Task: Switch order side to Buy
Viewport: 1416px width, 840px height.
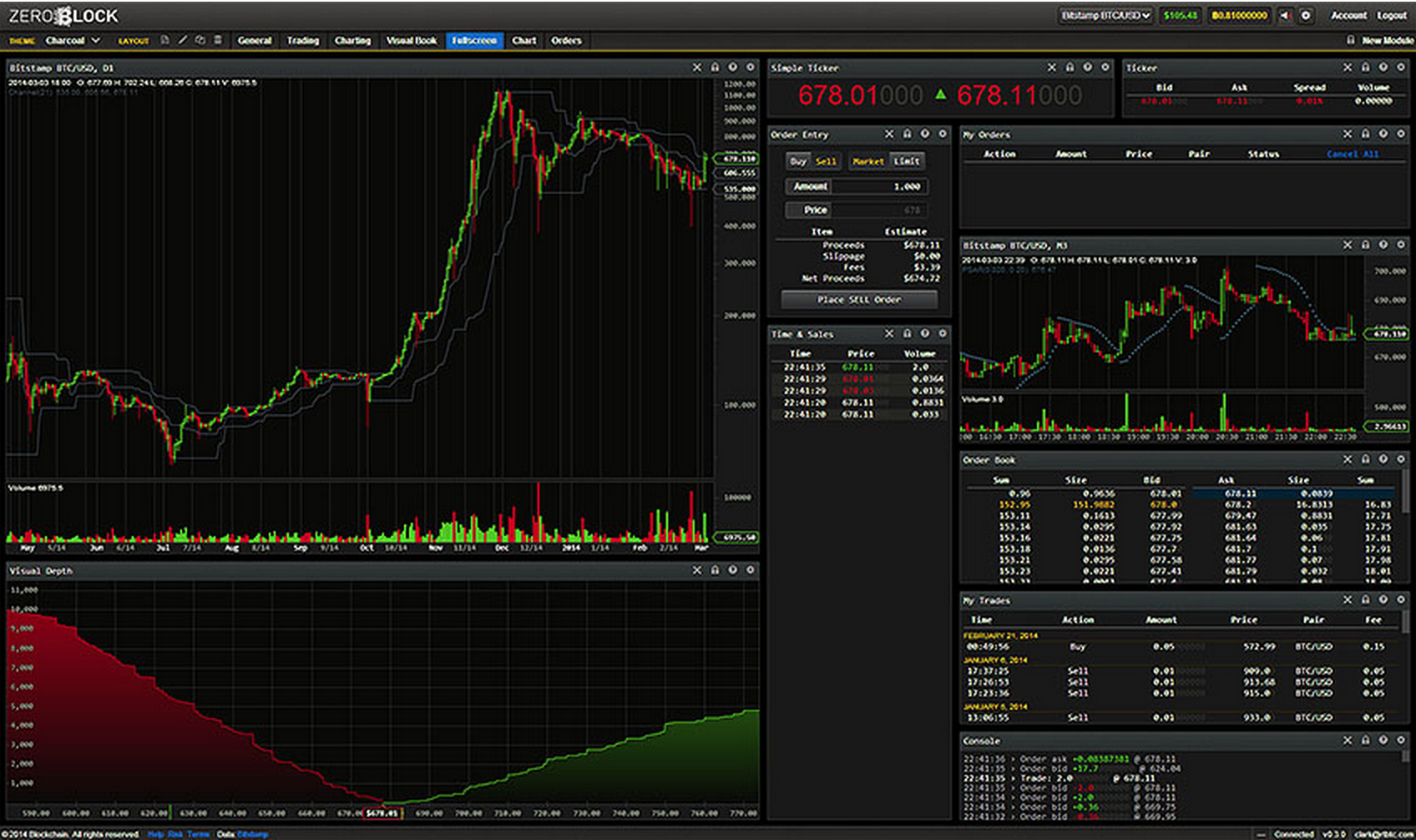Action: (x=798, y=161)
